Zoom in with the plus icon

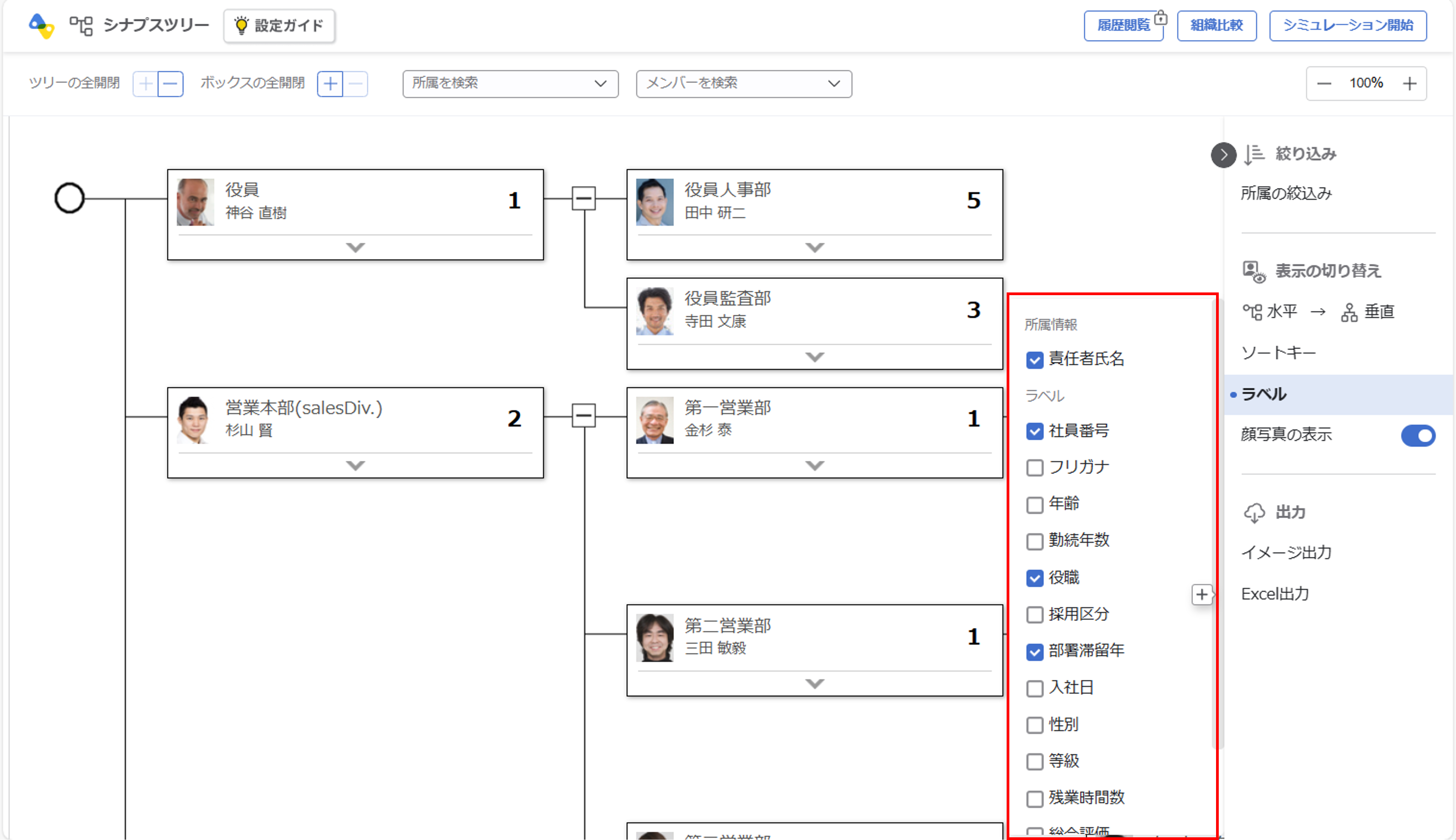click(x=1409, y=84)
